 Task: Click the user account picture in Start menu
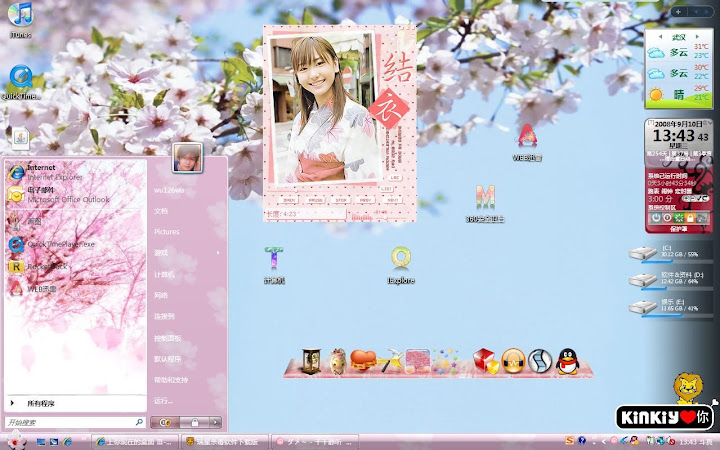(187, 158)
